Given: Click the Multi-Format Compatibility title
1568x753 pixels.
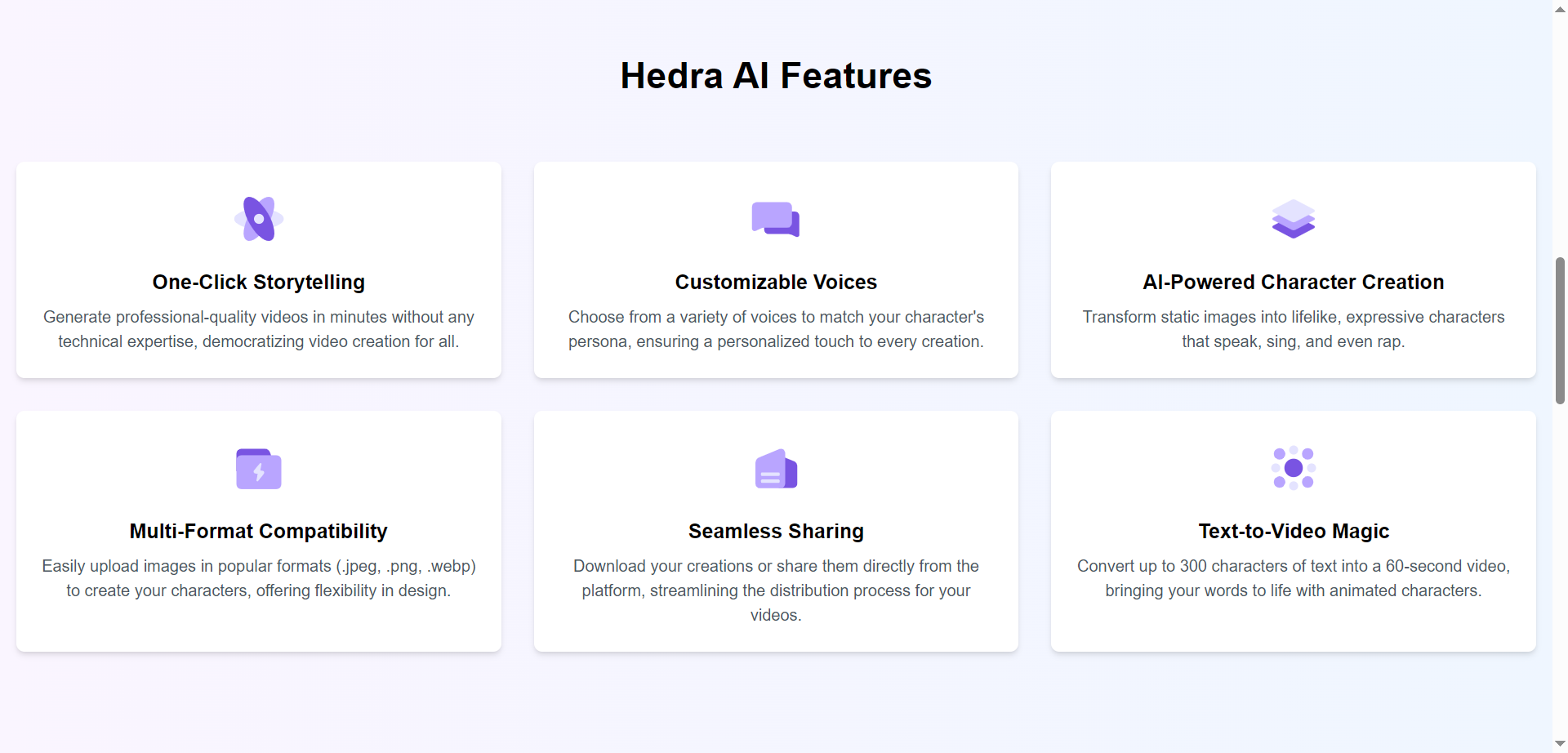Looking at the screenshot, I should (259, 531).
